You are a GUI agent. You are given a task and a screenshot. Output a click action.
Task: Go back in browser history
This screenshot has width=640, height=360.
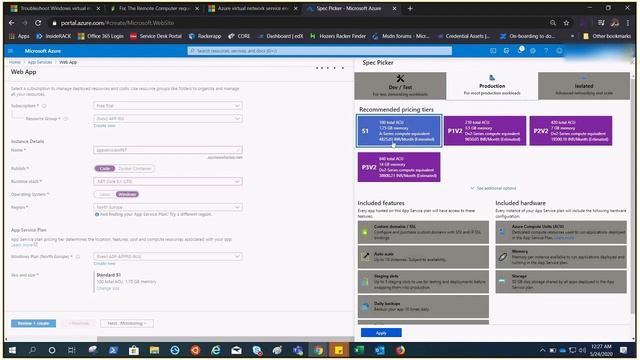(x=11, y=23)
